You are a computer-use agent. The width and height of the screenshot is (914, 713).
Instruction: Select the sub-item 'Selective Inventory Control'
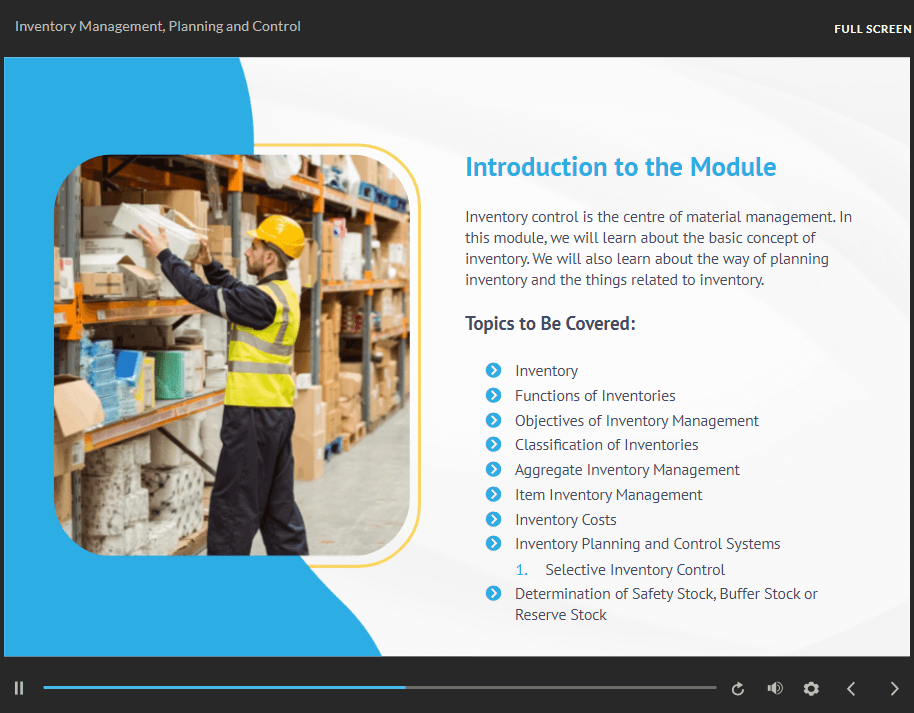tap(635, 570)
